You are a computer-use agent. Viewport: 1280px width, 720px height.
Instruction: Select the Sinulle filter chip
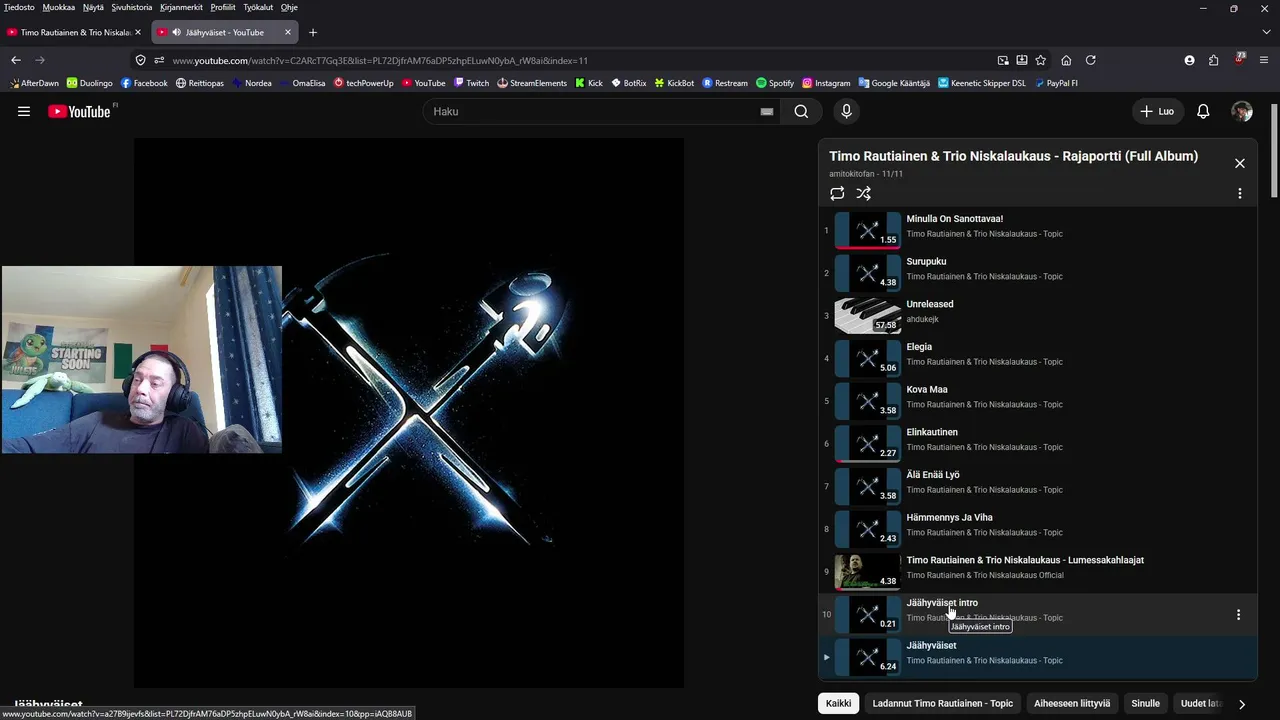[1145, 703]
